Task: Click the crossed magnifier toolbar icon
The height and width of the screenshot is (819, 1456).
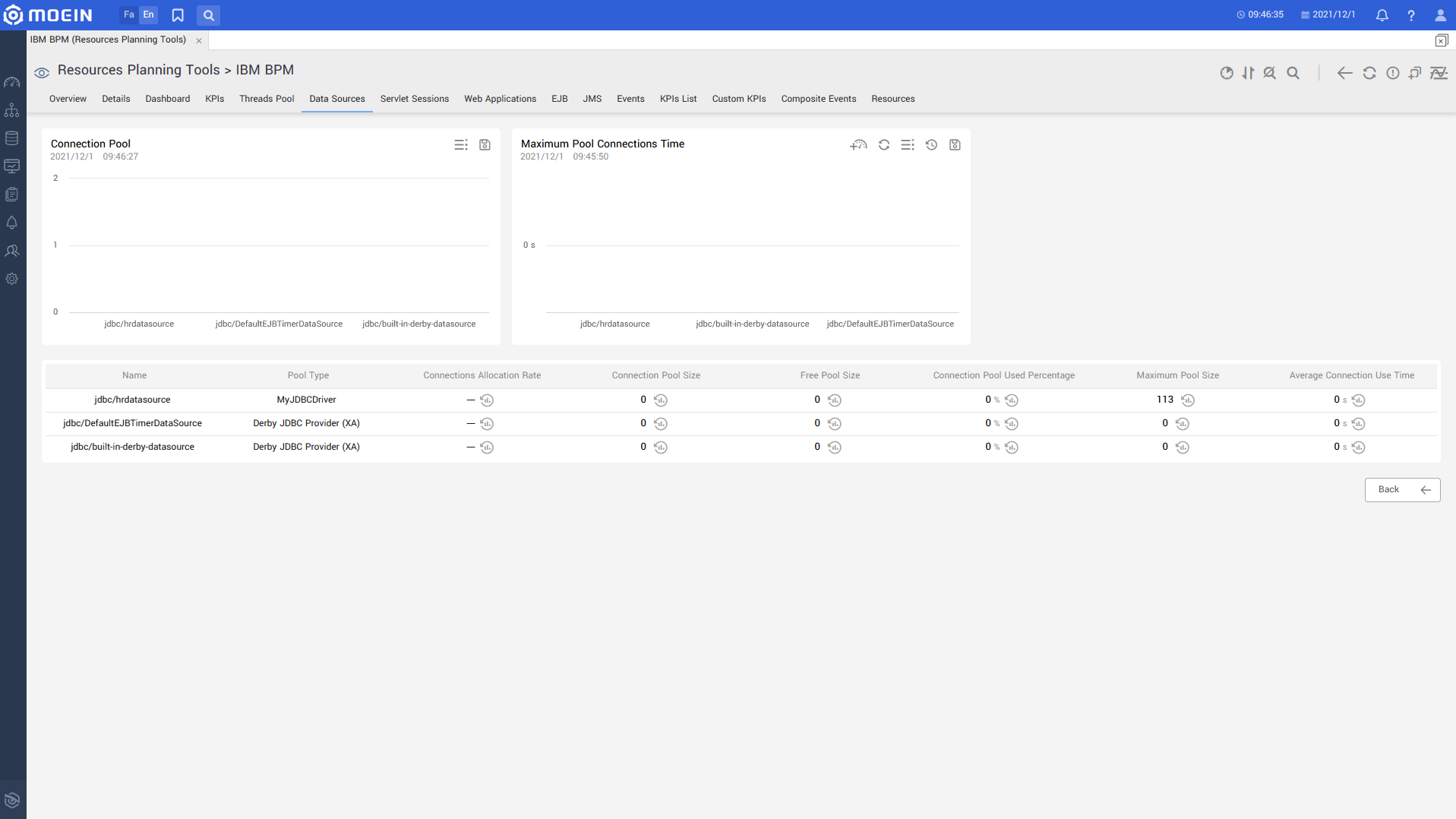Action: (x=1270, y=73)
